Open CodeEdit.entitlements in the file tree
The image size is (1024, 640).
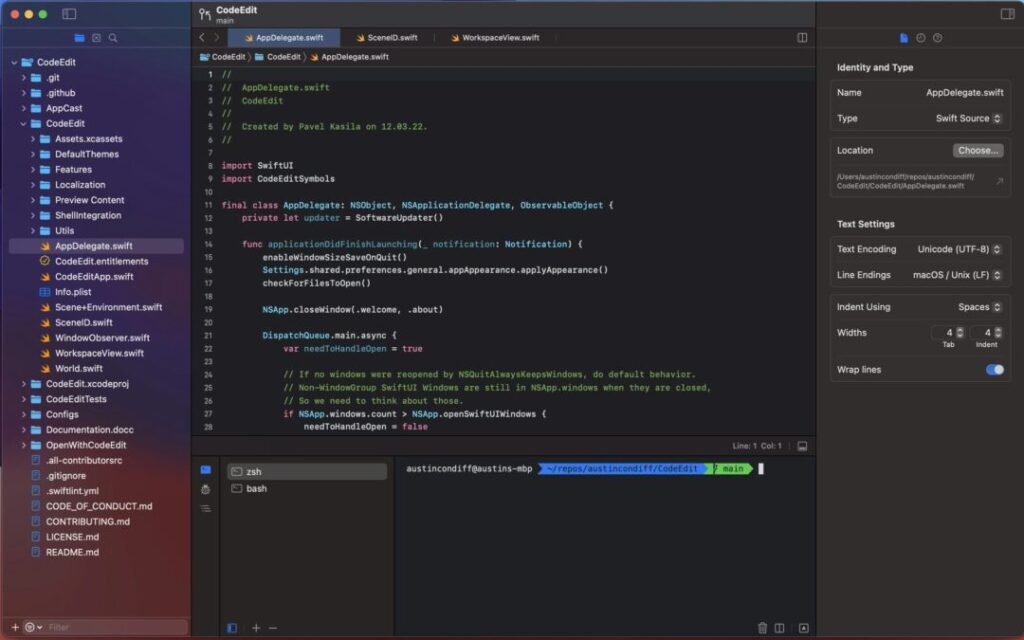[x=101, y=261]
